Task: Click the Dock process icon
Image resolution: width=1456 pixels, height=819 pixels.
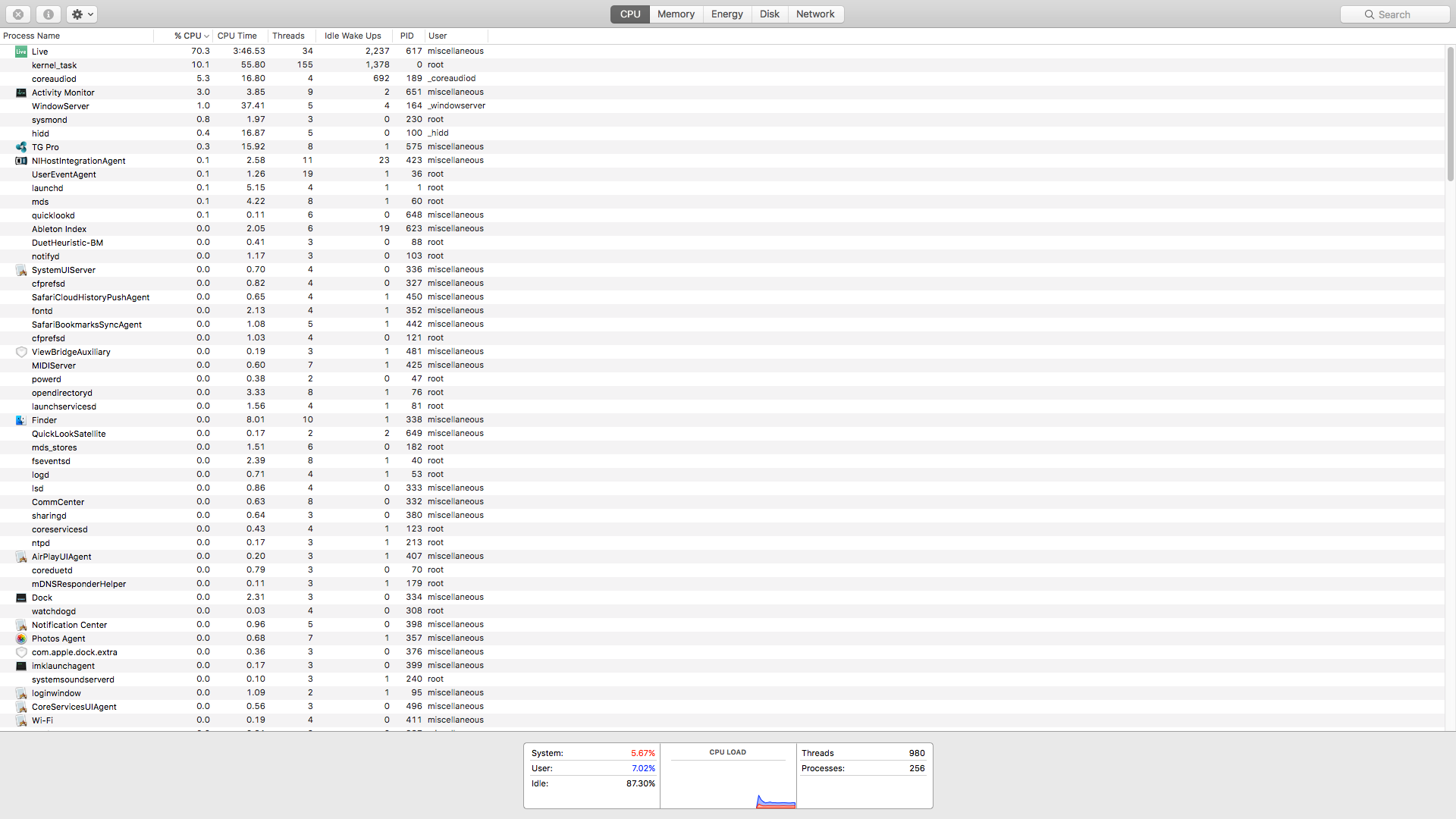Action: [x=21, y=598]
